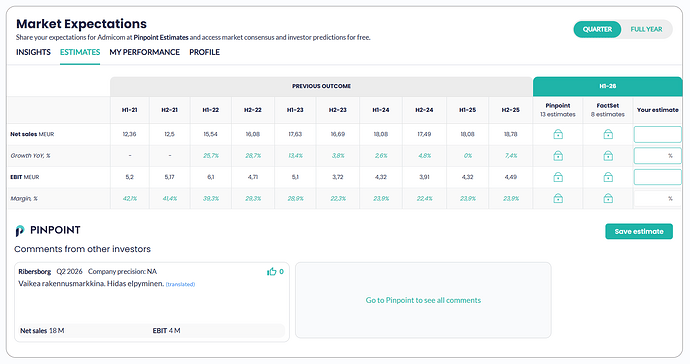Click the Margin, % row label
690x364 pixels.
click(24, 199)
